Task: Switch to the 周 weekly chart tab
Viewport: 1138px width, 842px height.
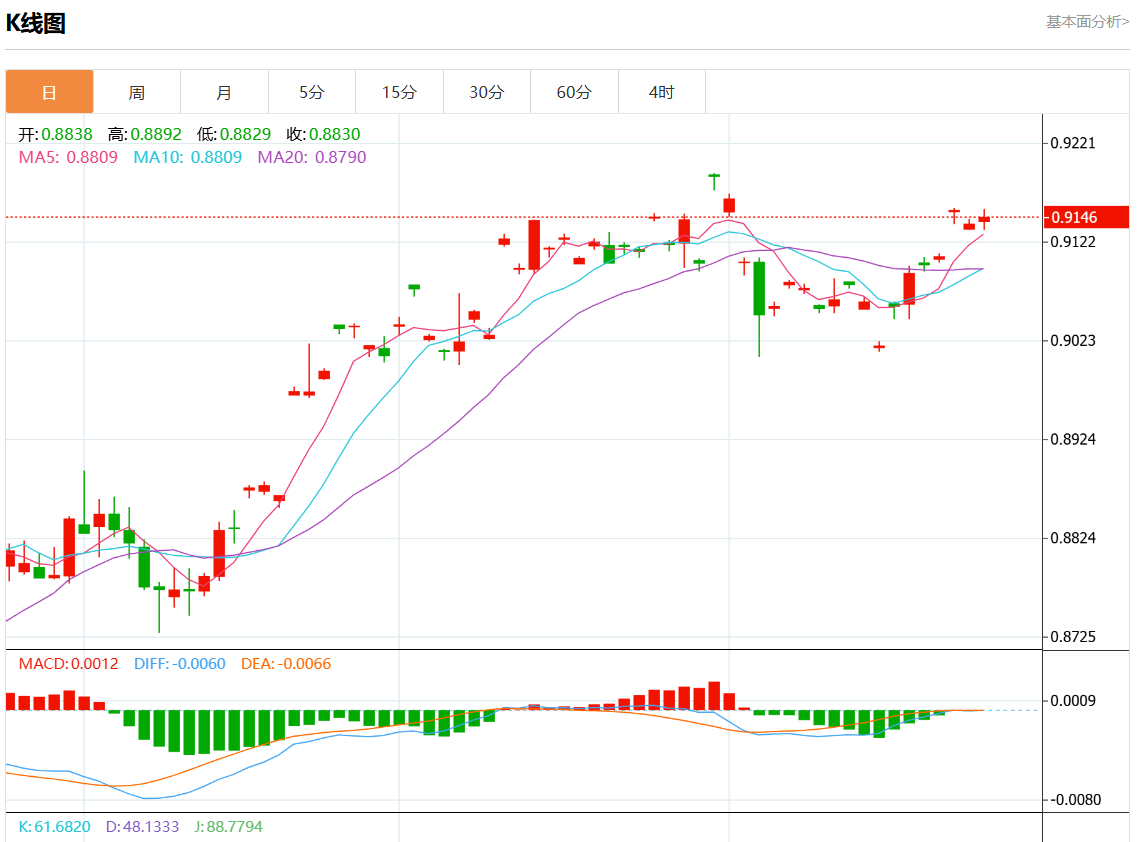Action: (x=136, y=92)
